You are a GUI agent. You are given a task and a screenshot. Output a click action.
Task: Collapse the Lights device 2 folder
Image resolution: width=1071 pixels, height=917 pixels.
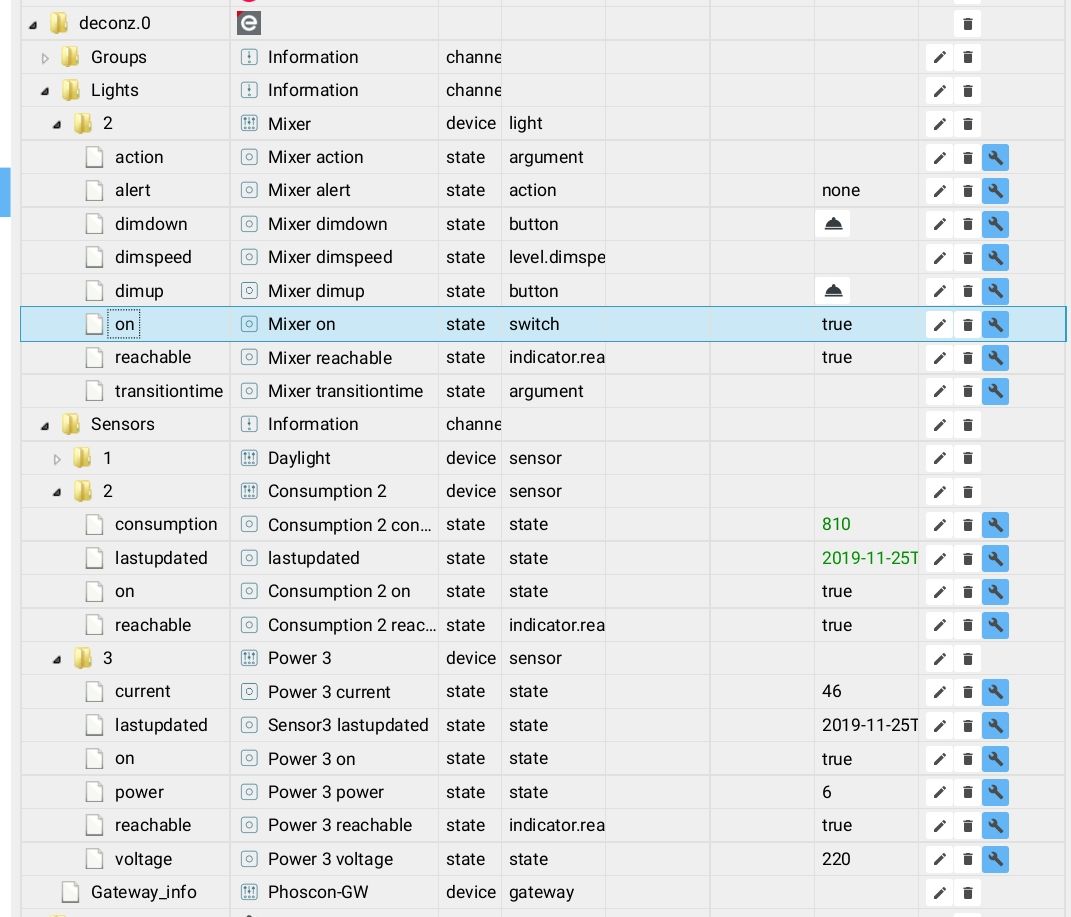click(57, 124)
